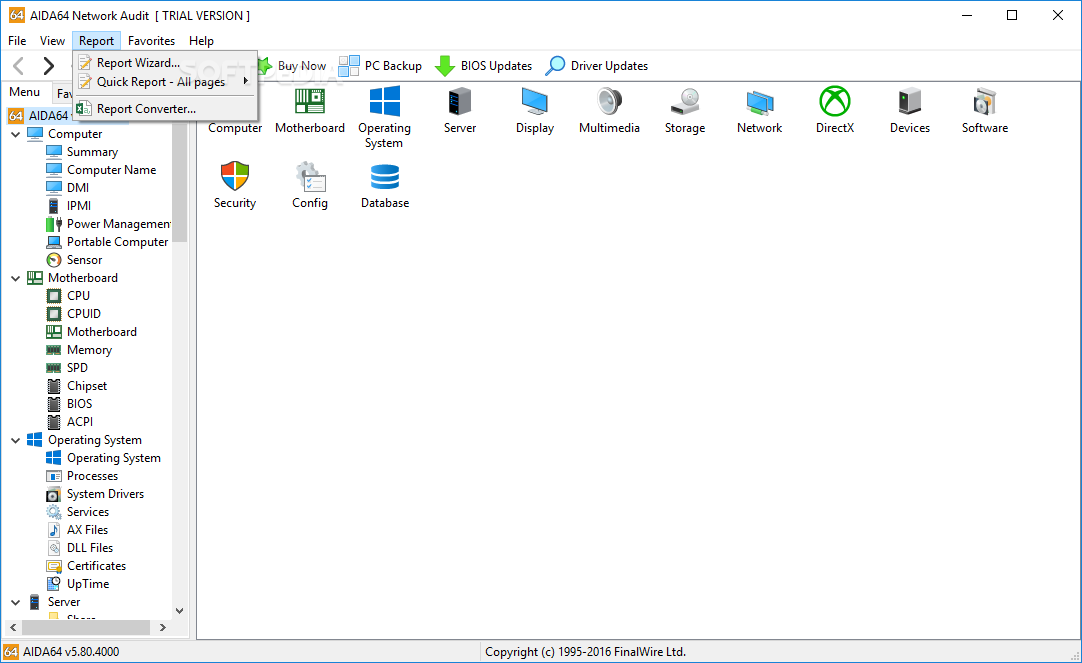Screen dimensions: 1082x663
Task: Open the Multimedia speaker icon
Action: point(609,110)
